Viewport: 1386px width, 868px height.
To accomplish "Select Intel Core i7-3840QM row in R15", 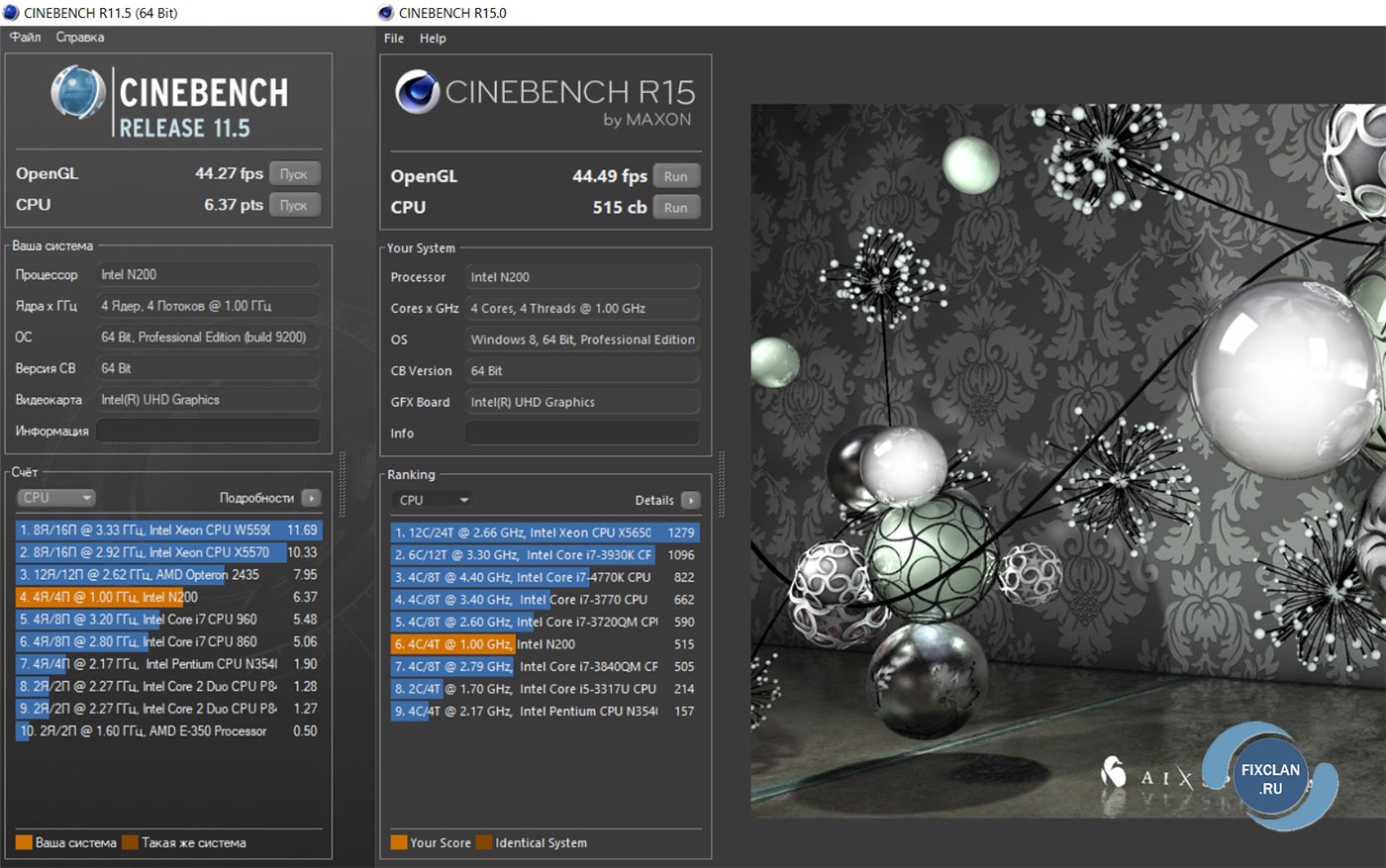I will coord(545,666).
